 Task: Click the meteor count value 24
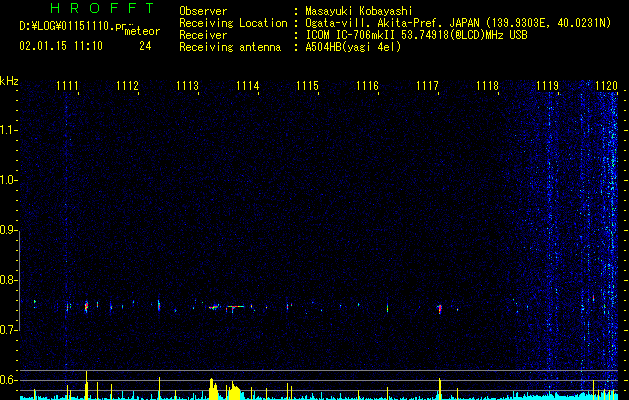(x=145, y=46)
